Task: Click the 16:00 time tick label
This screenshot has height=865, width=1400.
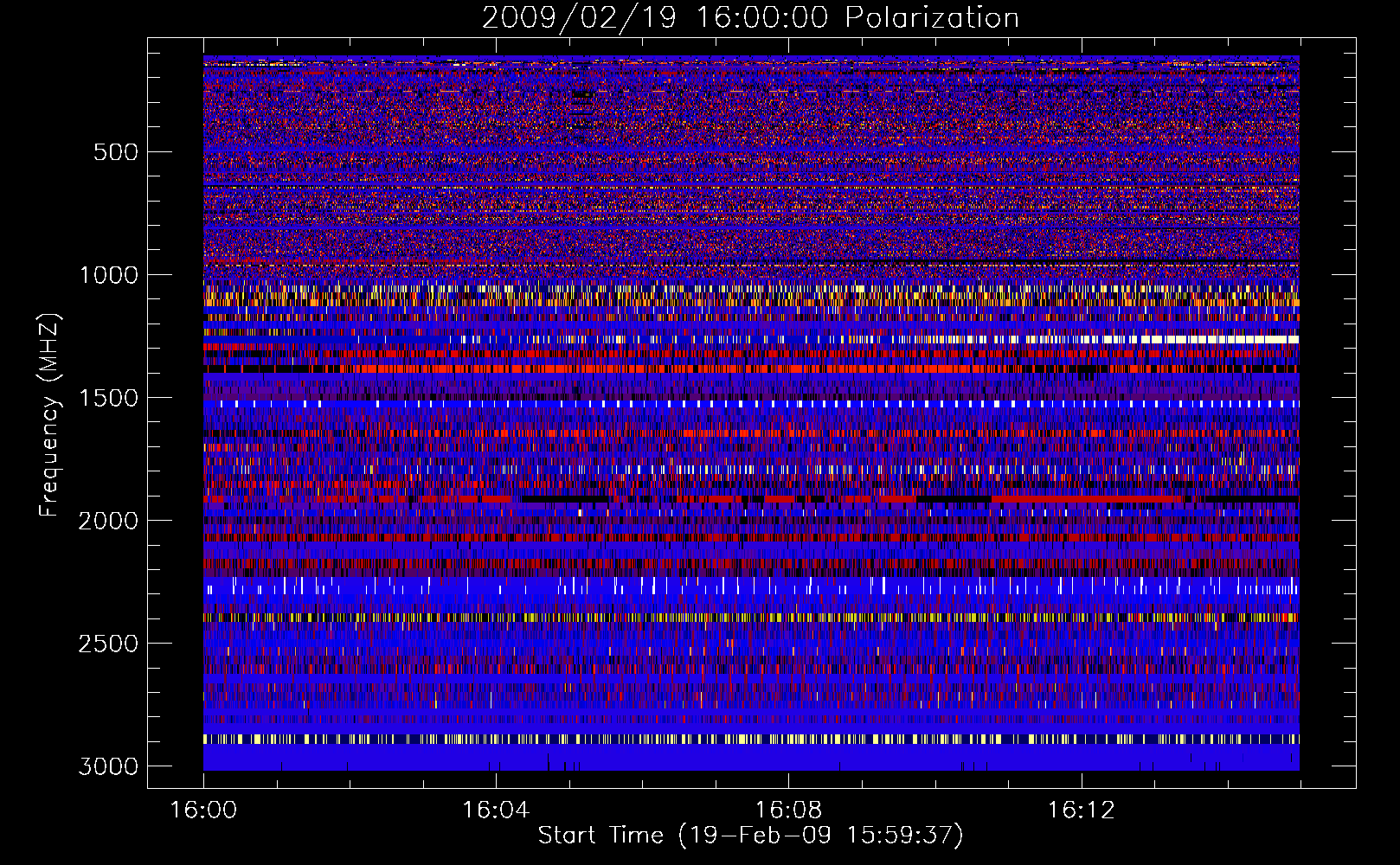Action: point(203,811)
